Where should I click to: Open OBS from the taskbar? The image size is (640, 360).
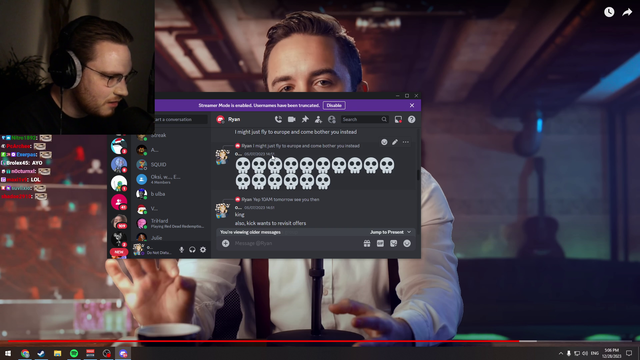coord(107,353)
